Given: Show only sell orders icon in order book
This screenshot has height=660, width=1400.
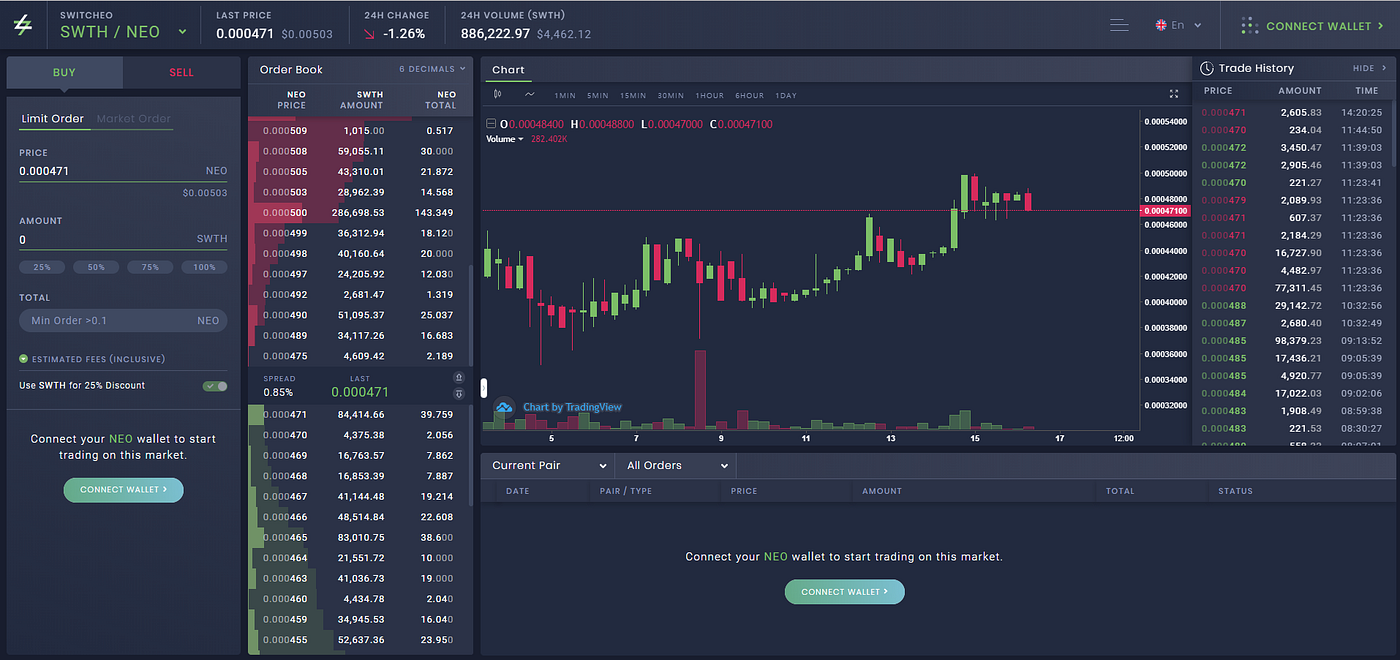Looking at the screenshot, I should [459, 377].
